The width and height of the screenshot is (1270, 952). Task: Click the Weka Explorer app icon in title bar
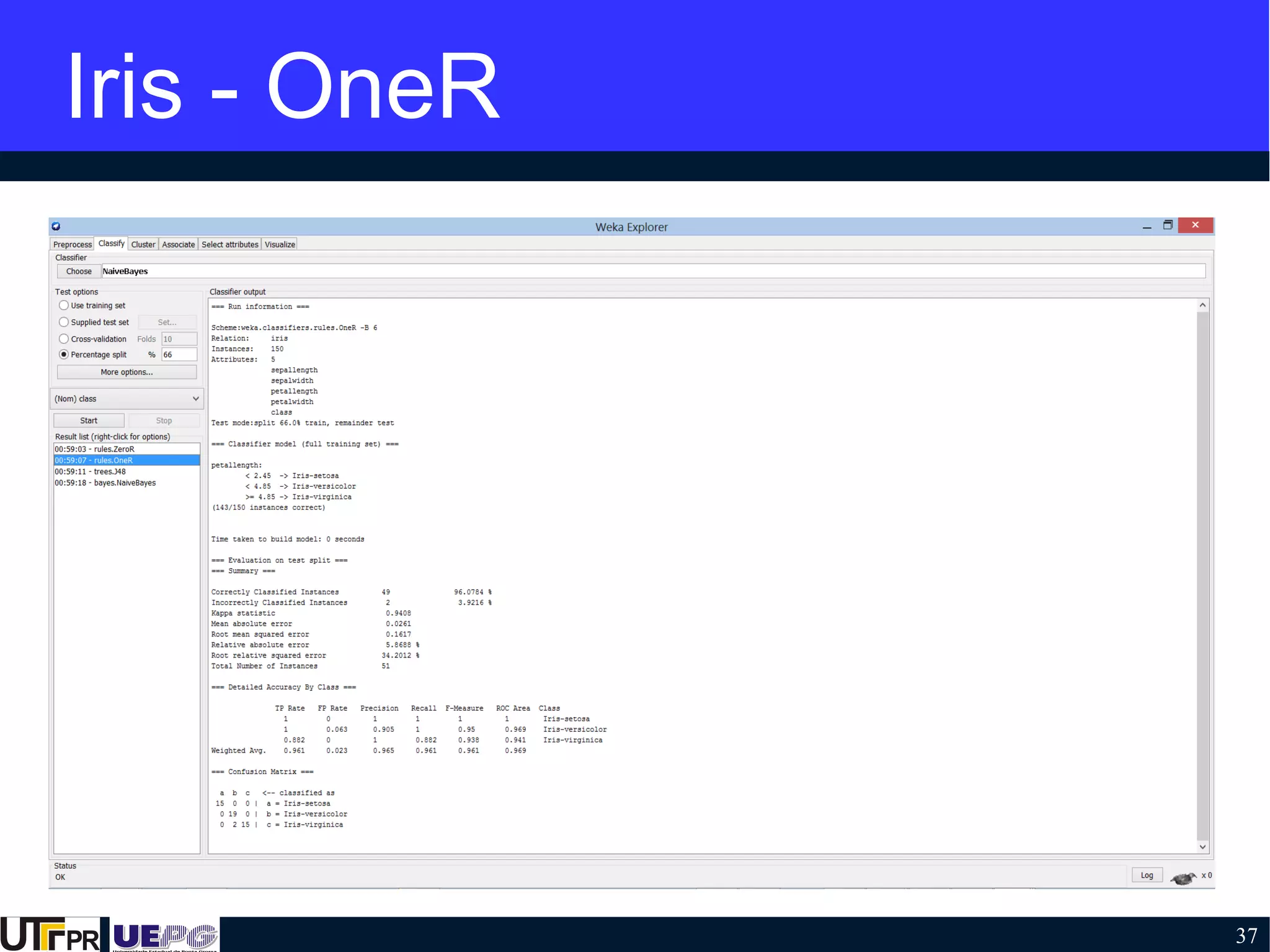coord(56,226)
